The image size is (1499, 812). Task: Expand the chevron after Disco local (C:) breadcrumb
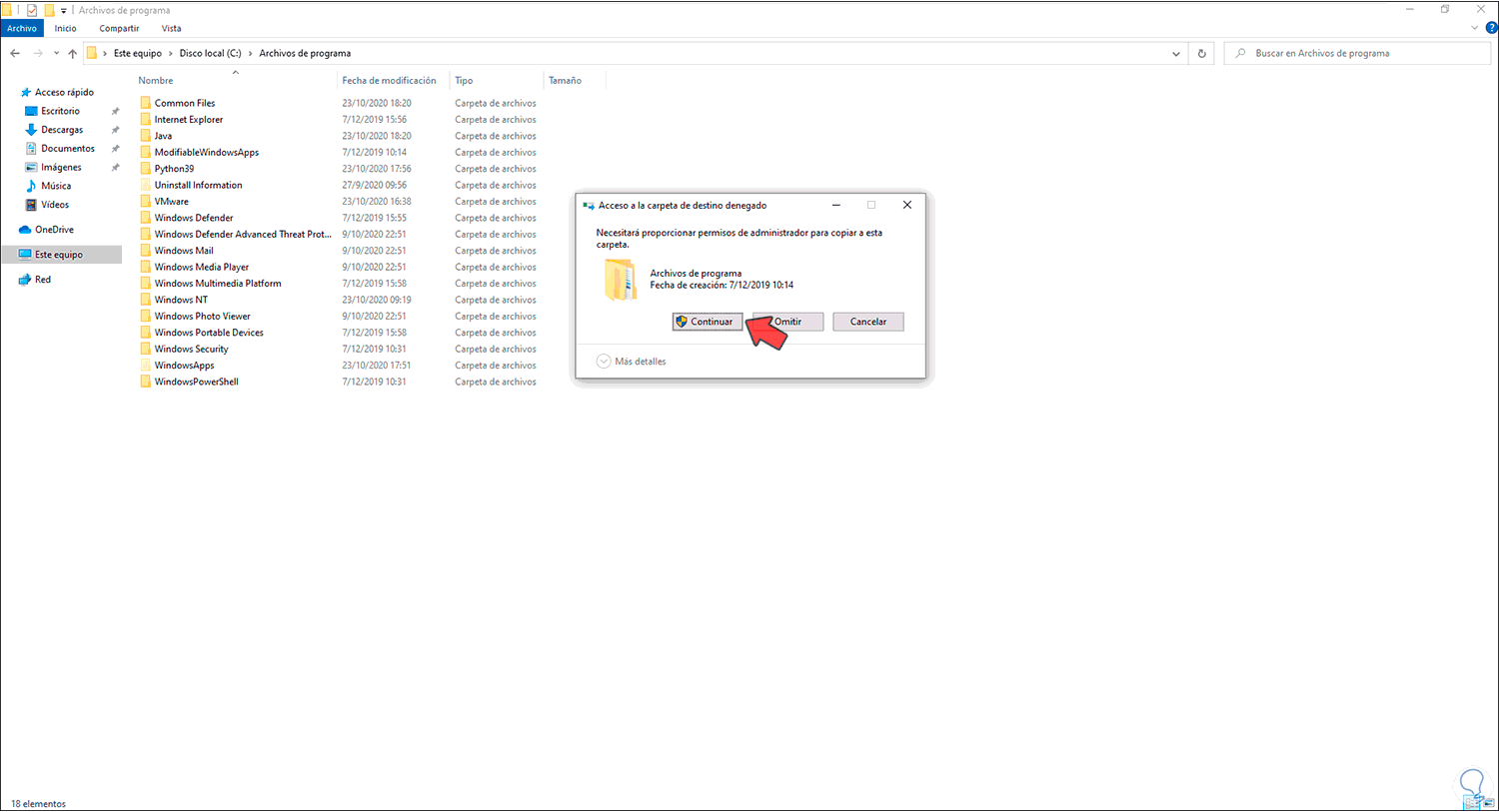[x=250, y=54]
